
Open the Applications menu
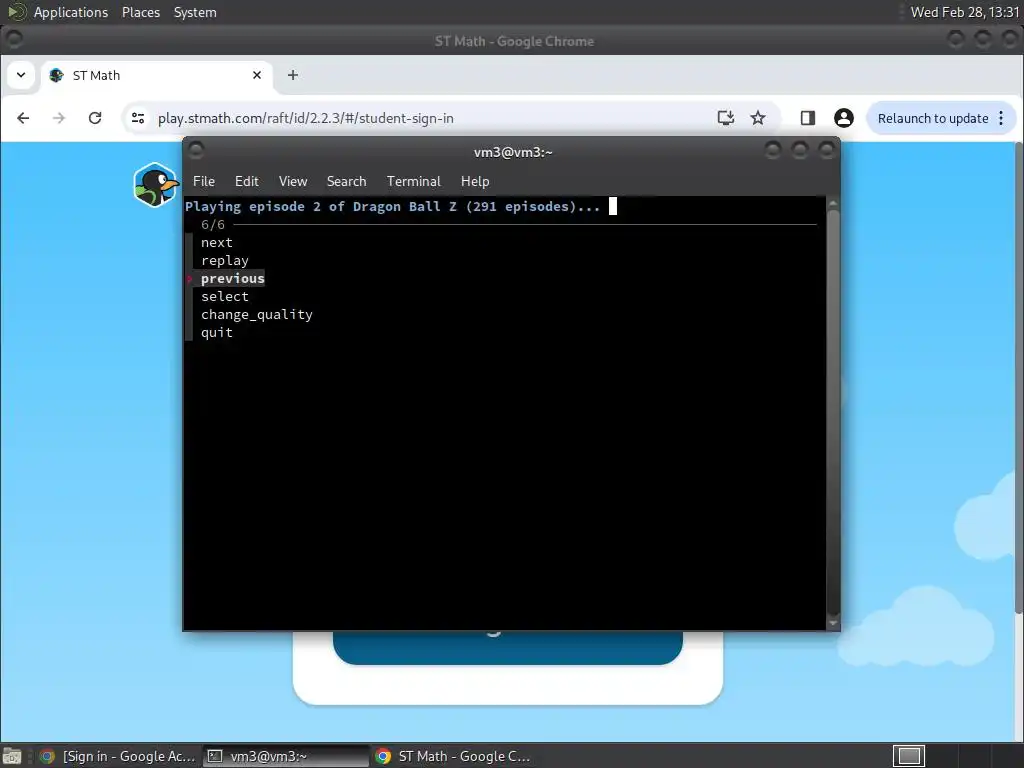(71, 12)
